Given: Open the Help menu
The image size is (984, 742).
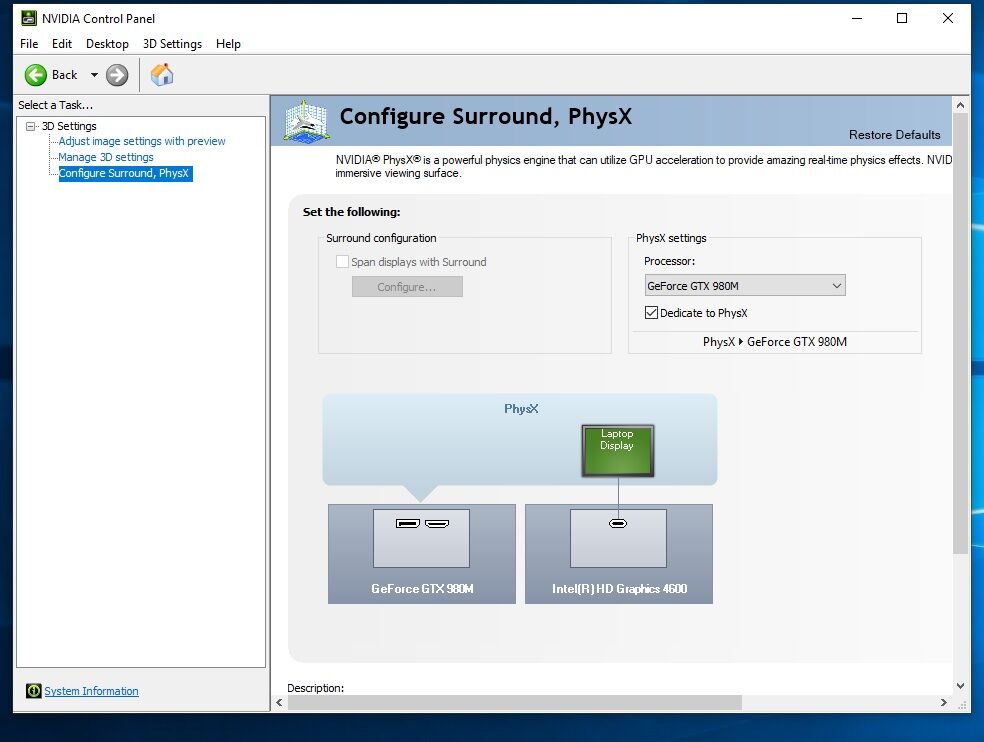Looking at the screenshot, I should click(x=228, y=44).
